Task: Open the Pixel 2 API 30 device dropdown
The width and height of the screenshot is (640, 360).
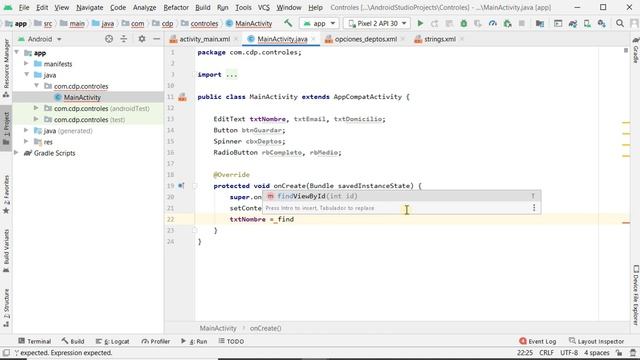Action: [377, 23]
